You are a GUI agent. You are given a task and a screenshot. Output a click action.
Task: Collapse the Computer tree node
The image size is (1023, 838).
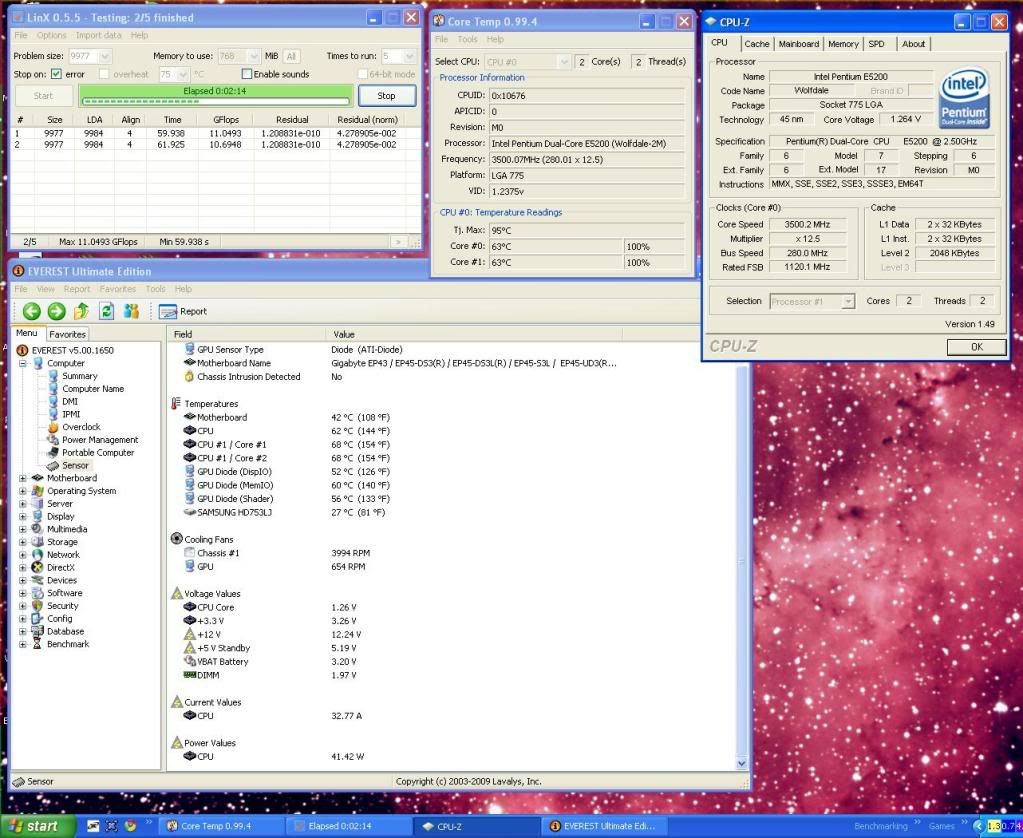(x=22, y=363)
